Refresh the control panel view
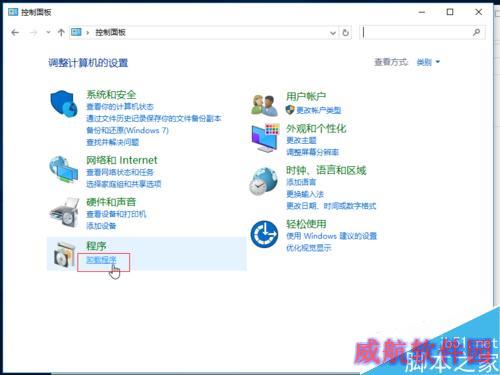Image resolution: width=500 pixels, height=375 pixels. pyautogui.click(x=346, y=33)
